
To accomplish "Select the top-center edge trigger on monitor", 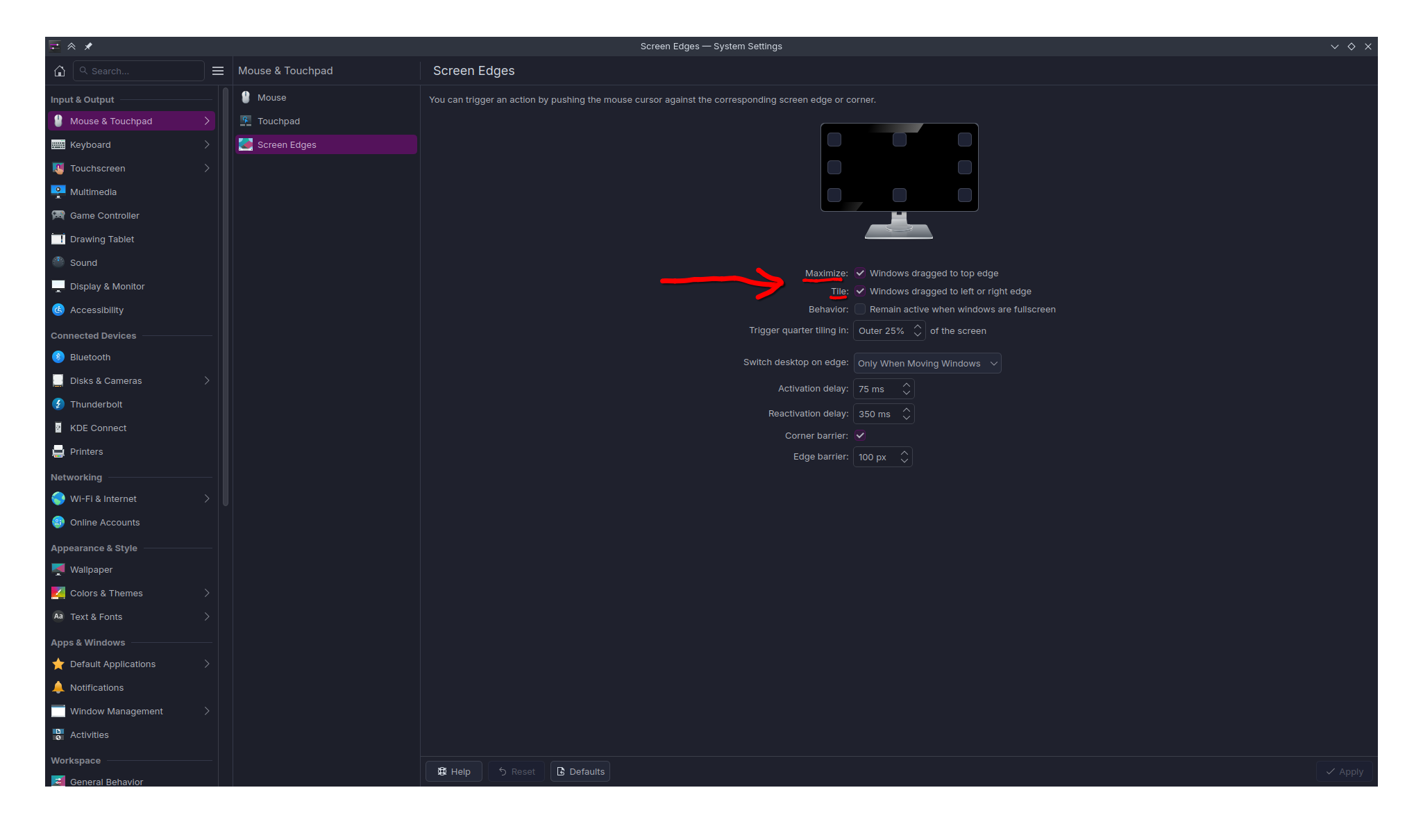I will [900, 140].
